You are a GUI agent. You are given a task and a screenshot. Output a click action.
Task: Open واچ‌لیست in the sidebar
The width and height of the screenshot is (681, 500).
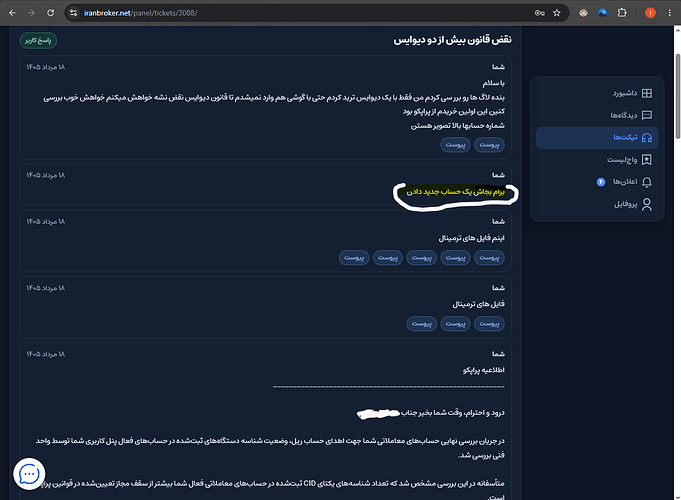tap(597, 160)
